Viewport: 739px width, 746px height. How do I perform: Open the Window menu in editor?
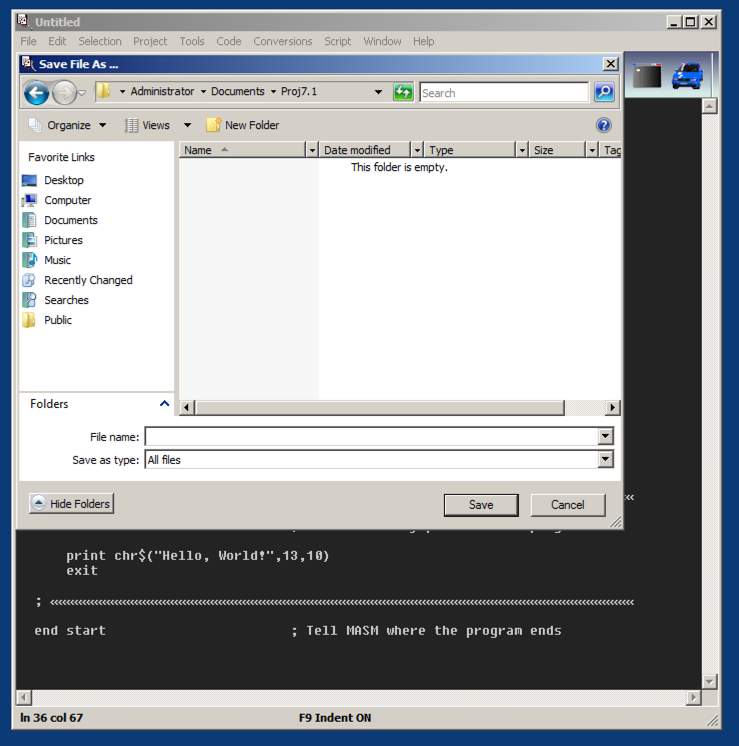(382, 41)
